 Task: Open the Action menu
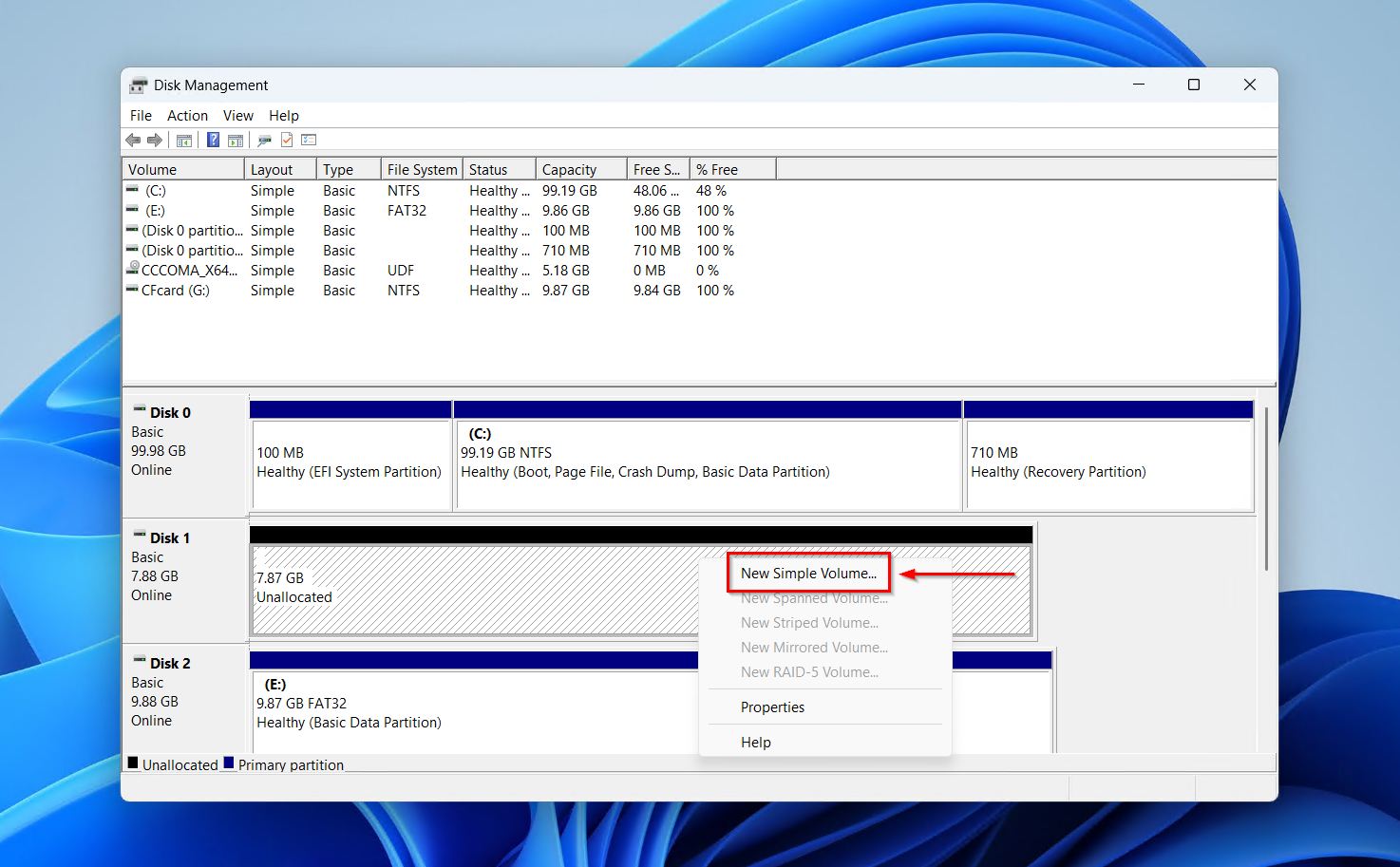[x=187, y=116]
